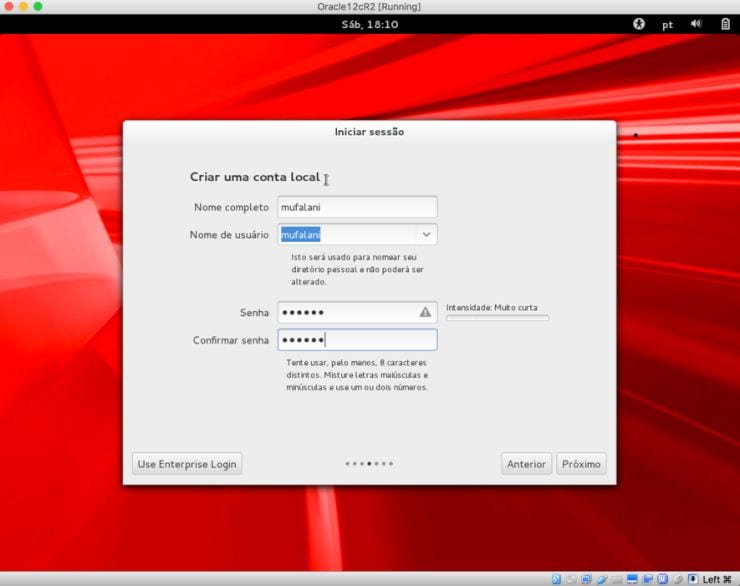740x586 pixels.
Task: Click the first VirtualBox status bar icon
Action: coord(556,579)
